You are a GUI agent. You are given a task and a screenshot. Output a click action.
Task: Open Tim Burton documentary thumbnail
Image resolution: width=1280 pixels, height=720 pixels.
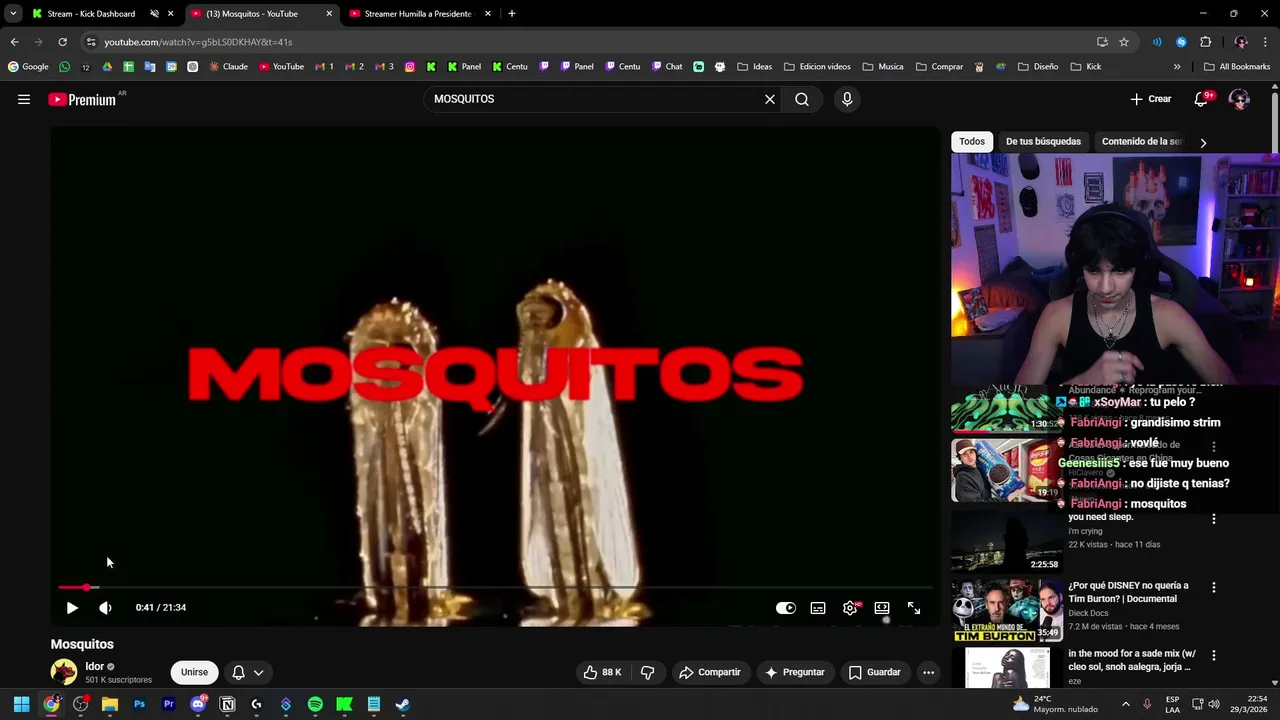pos(1006,610)
